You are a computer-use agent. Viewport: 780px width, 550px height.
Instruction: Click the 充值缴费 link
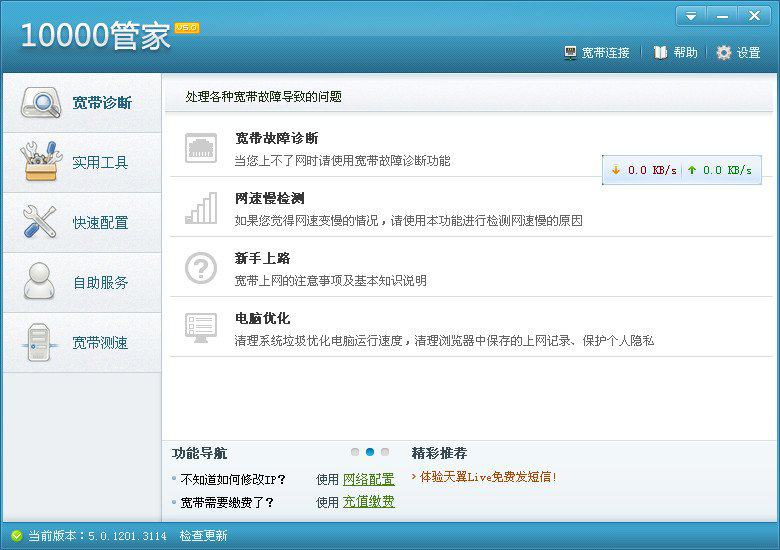pyautogui.click(x=368, y=502)
